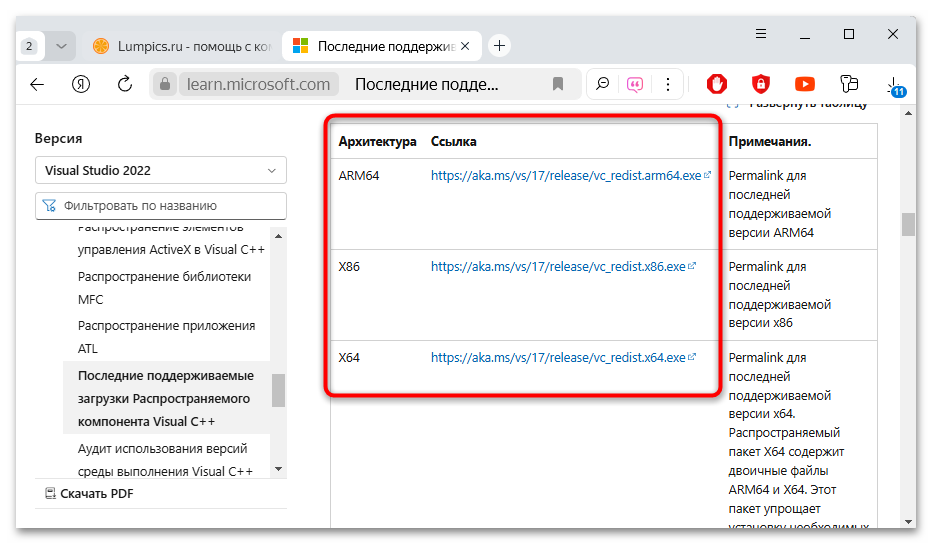932x544 pixels.
Task: Click the learn.microsoft.com address field
Action: tap(258, 84)
